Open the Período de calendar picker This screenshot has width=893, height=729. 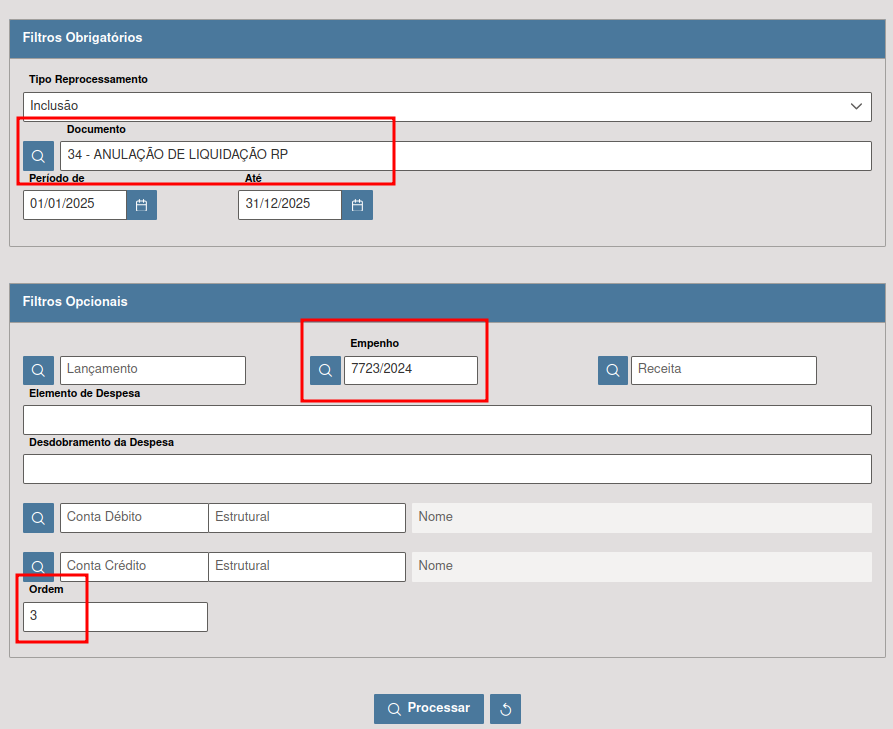tap(141, 205)
